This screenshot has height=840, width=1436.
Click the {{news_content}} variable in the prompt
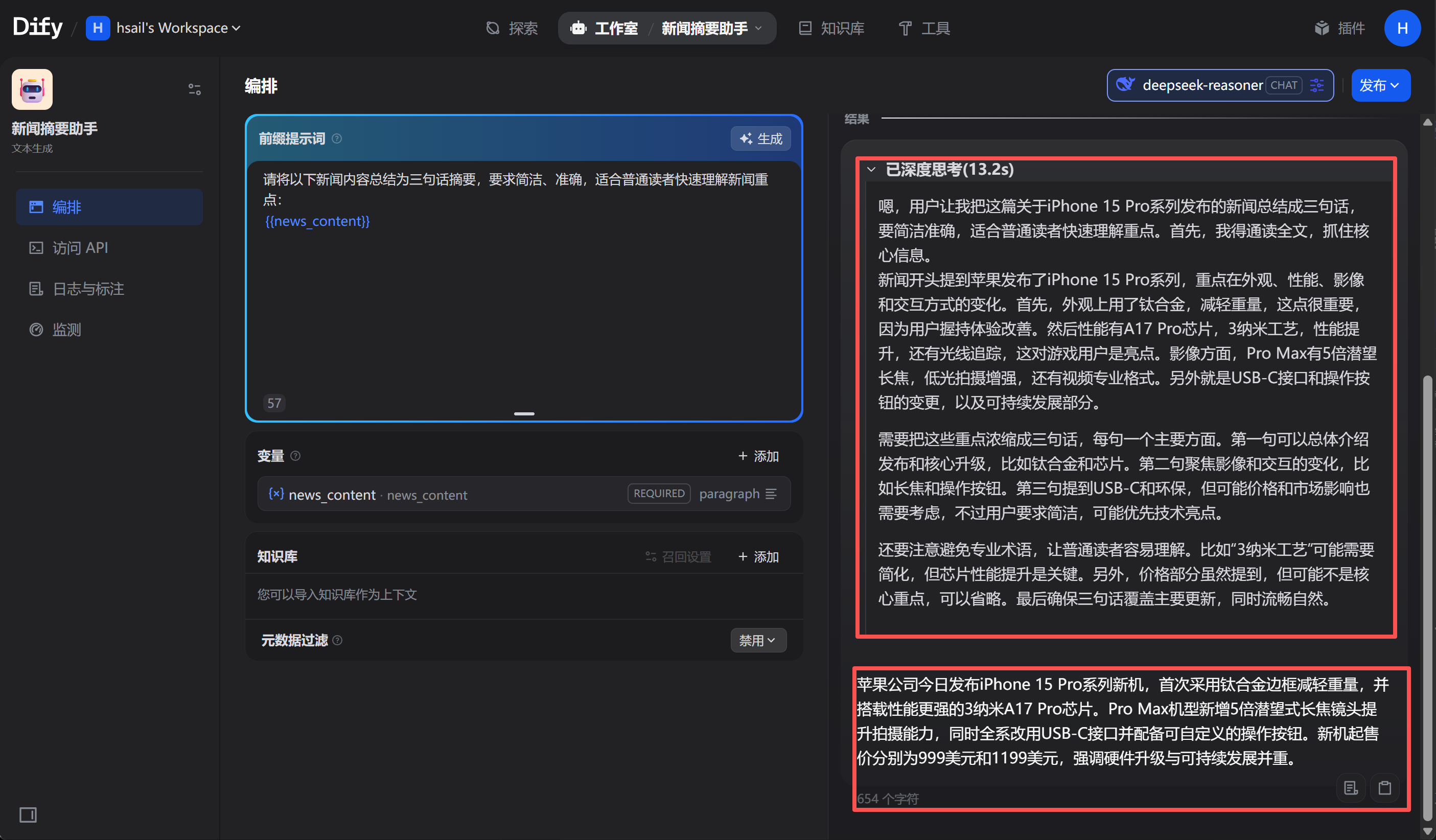(x=317, y=221)
